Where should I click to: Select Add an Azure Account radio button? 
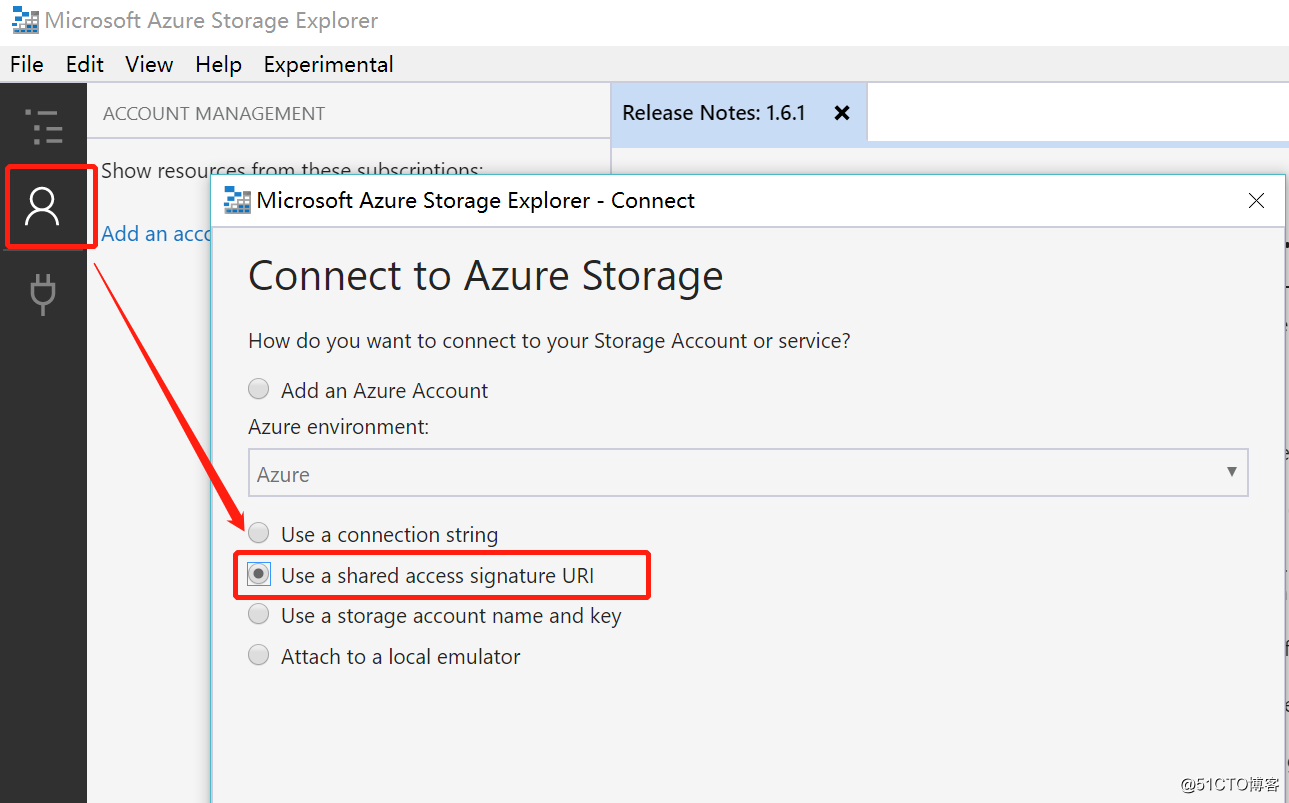pos(259,389)
